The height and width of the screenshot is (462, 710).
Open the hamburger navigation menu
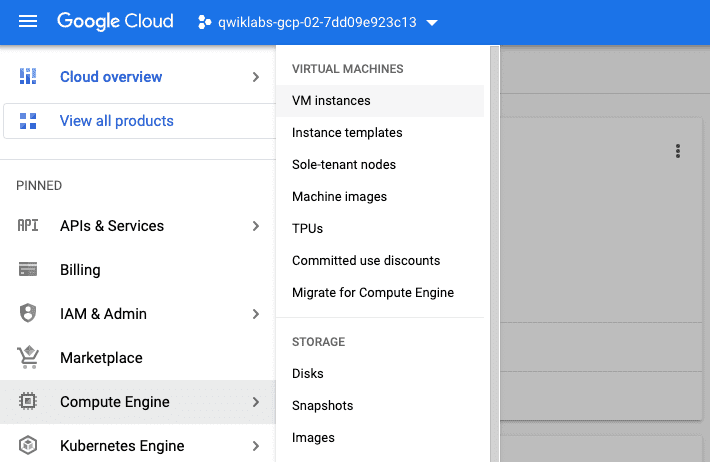[28, 22]
